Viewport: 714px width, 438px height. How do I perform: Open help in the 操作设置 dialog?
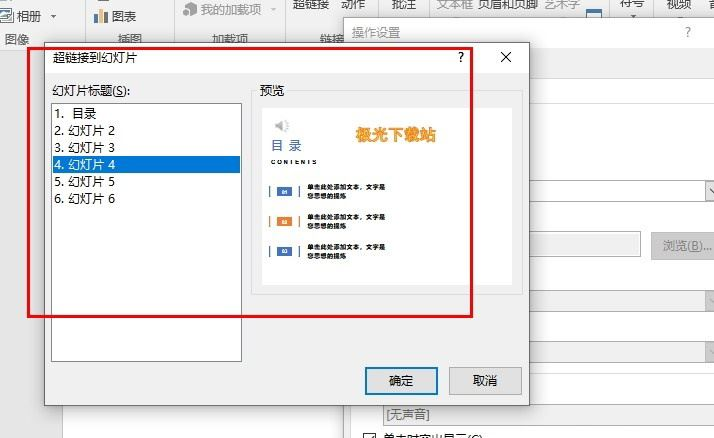[688, 32]
